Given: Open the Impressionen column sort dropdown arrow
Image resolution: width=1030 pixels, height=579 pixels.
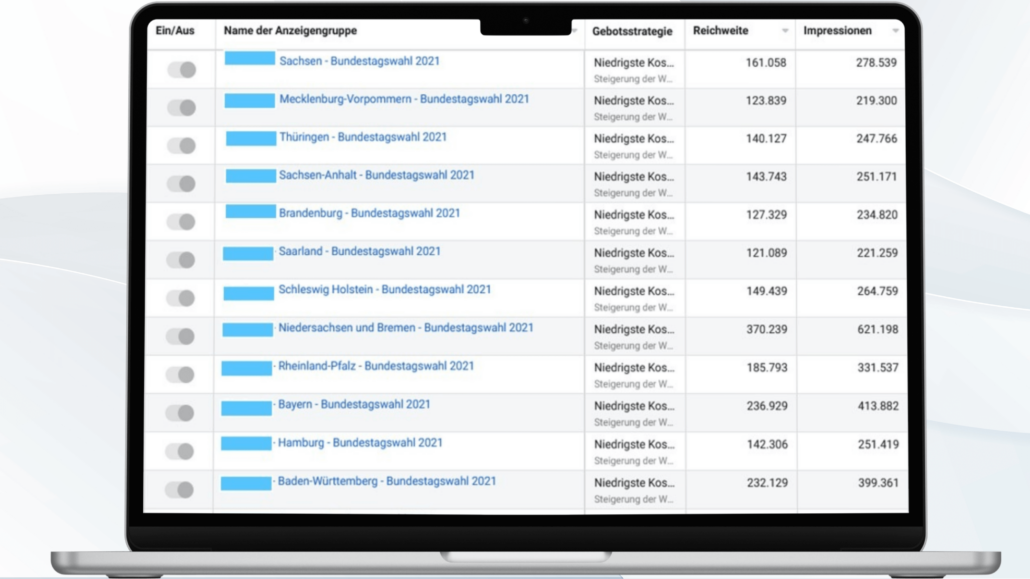Looking at the screenshot, I should pyautogui.click(x=895, y=31).
